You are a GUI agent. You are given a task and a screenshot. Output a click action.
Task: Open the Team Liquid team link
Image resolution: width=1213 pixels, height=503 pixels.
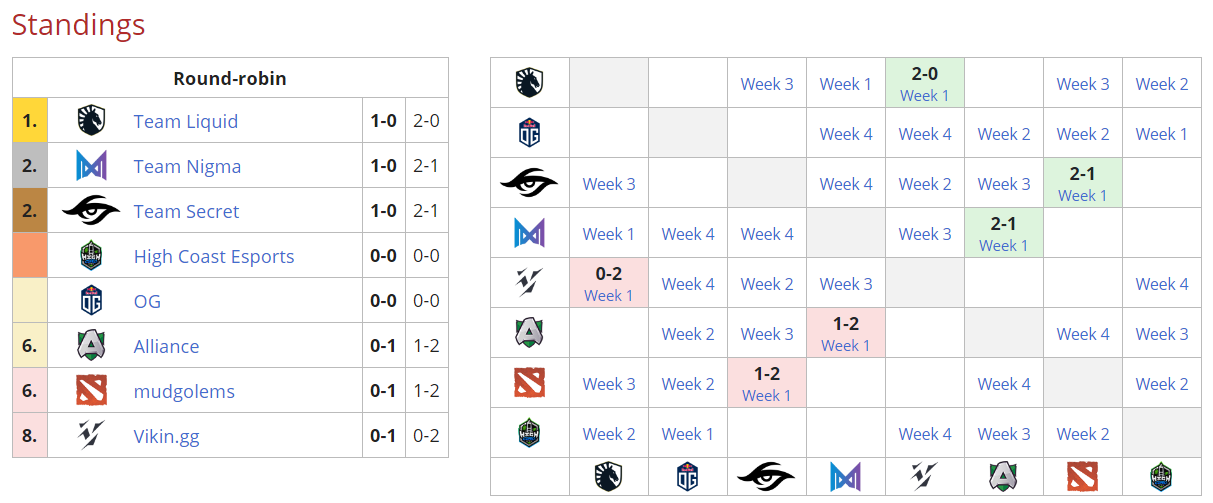click(186, 122)
